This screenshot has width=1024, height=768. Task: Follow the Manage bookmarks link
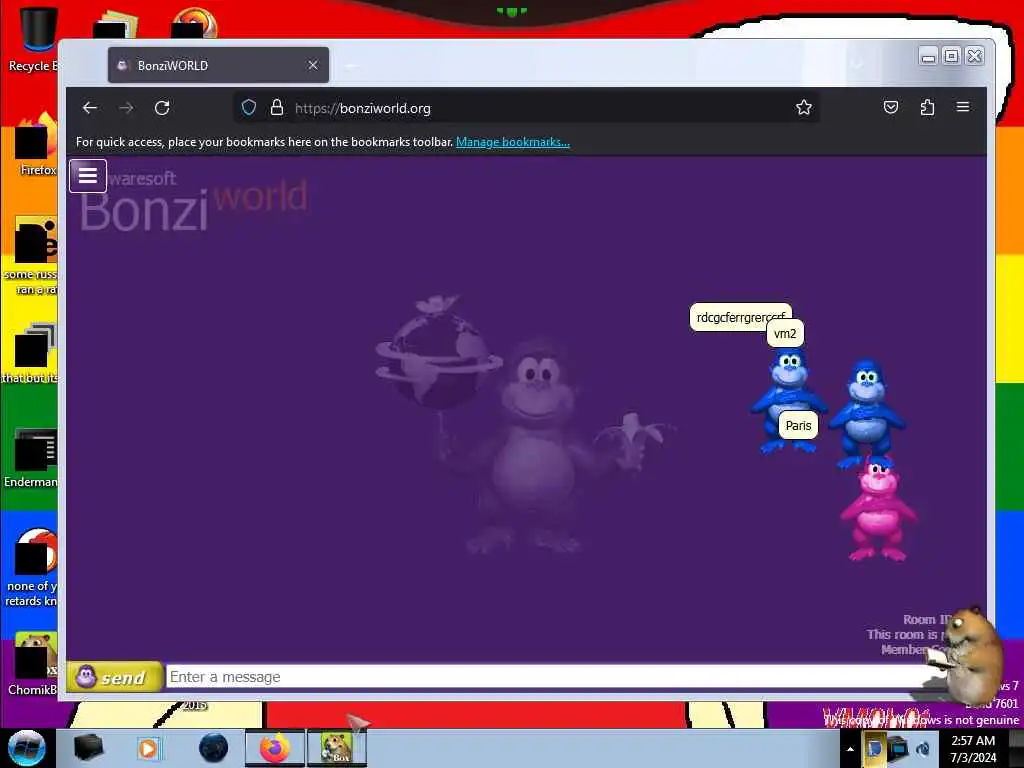[x=513, y=142]
